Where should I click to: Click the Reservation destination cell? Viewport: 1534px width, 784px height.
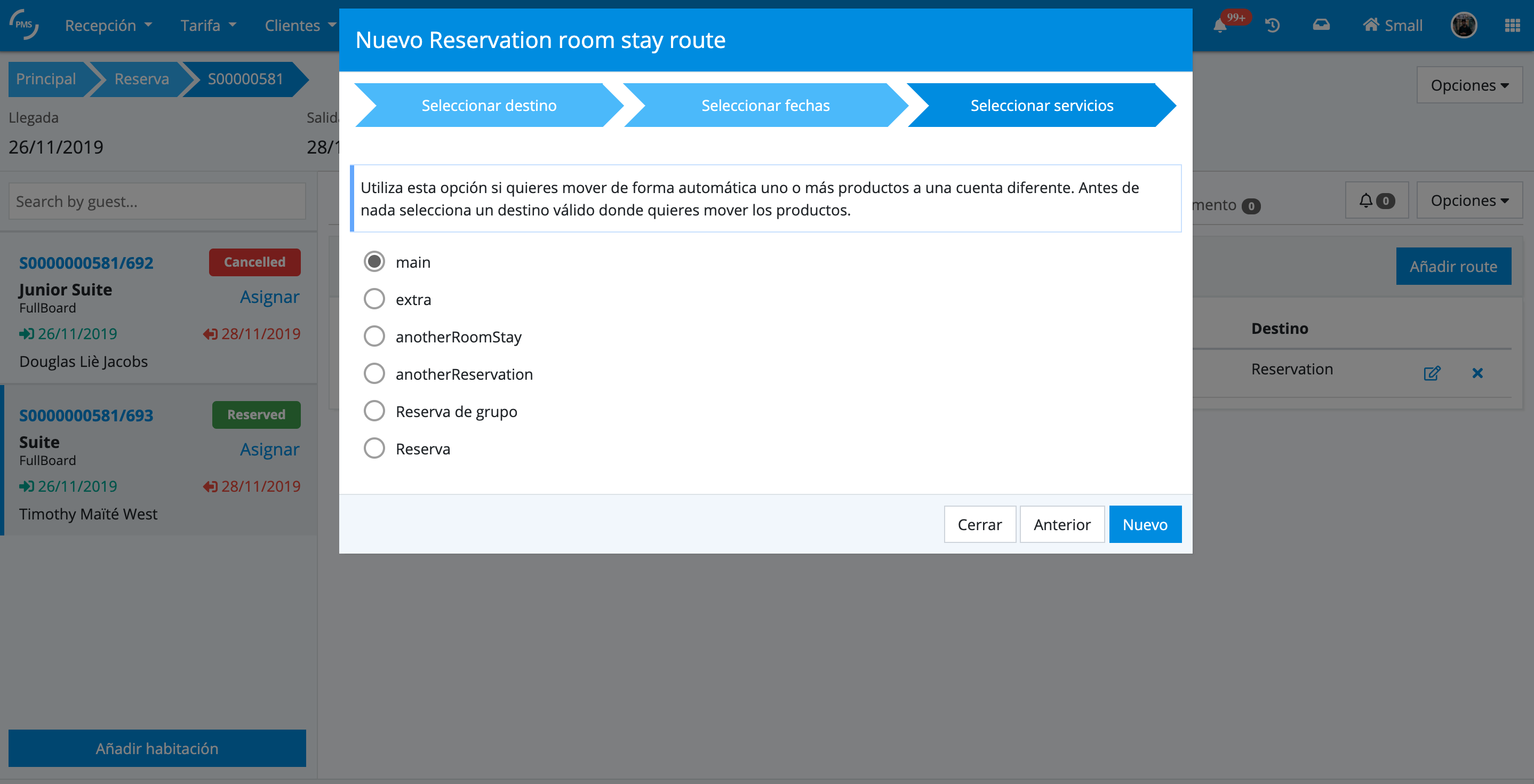1292,369
